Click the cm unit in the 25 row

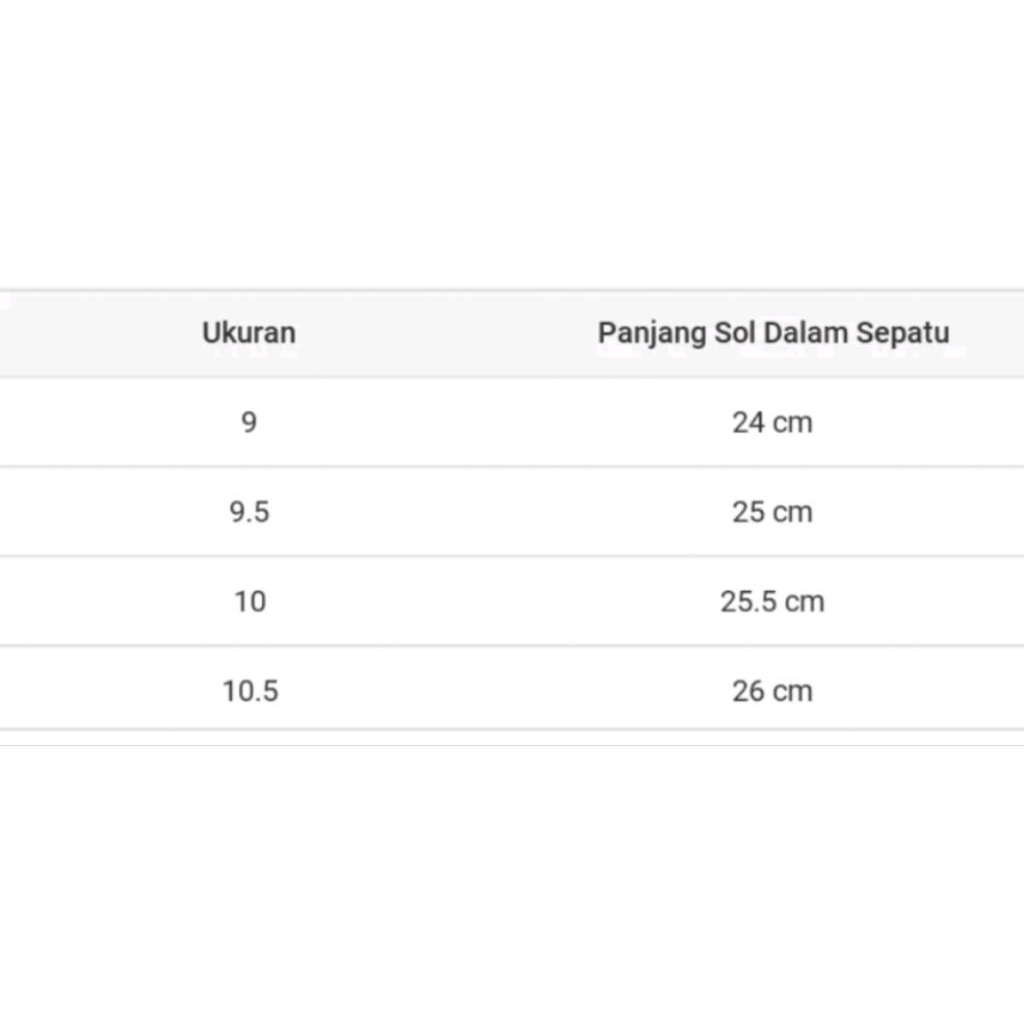point(793,513)
